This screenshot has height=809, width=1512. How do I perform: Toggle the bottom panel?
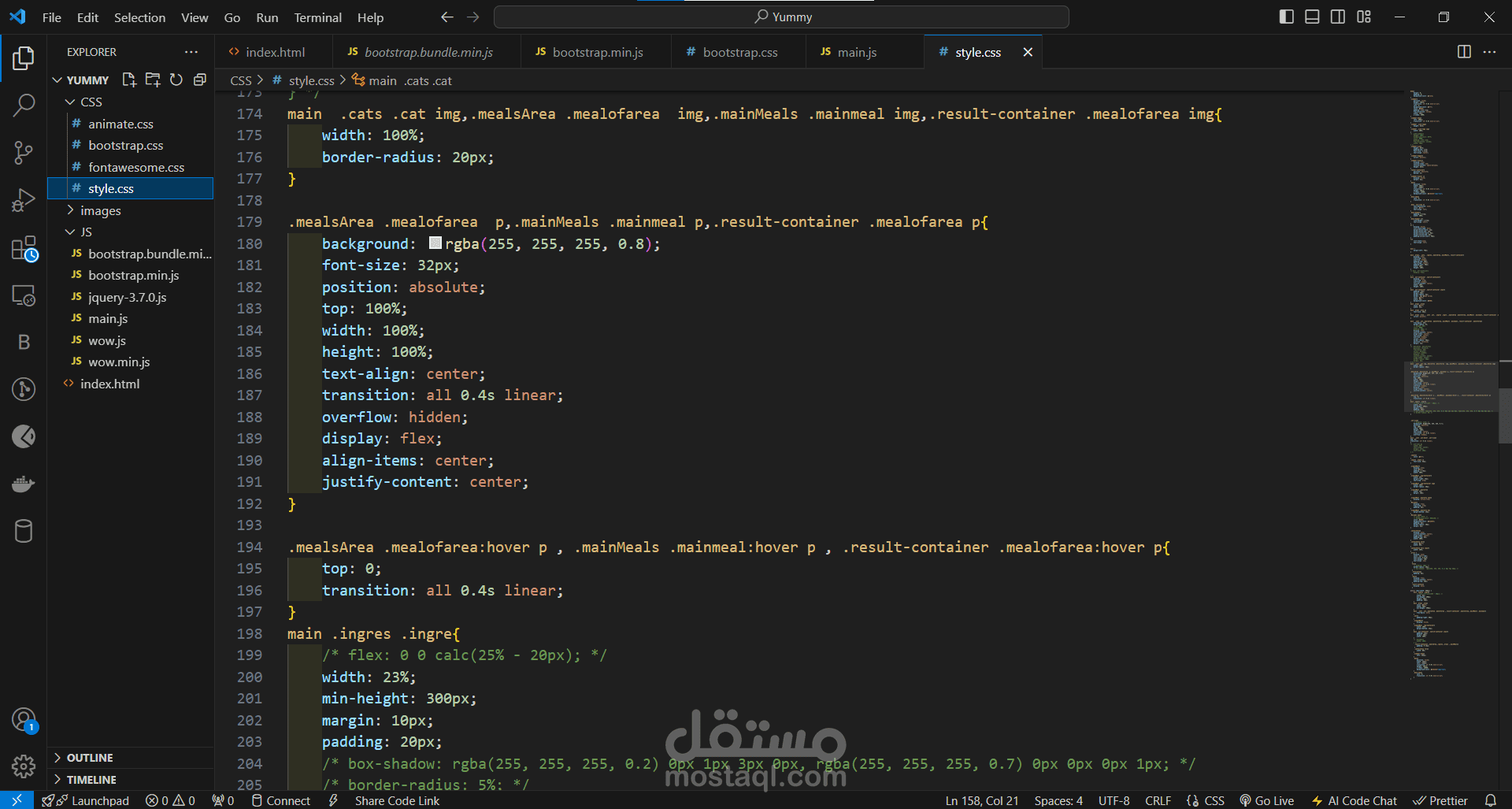pyautogui.click(x=1312, y=17)
